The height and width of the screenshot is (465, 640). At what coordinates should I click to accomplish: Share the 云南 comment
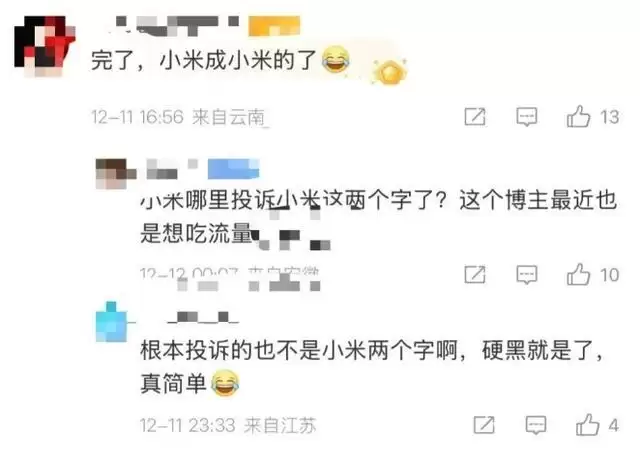click(475, 117)
